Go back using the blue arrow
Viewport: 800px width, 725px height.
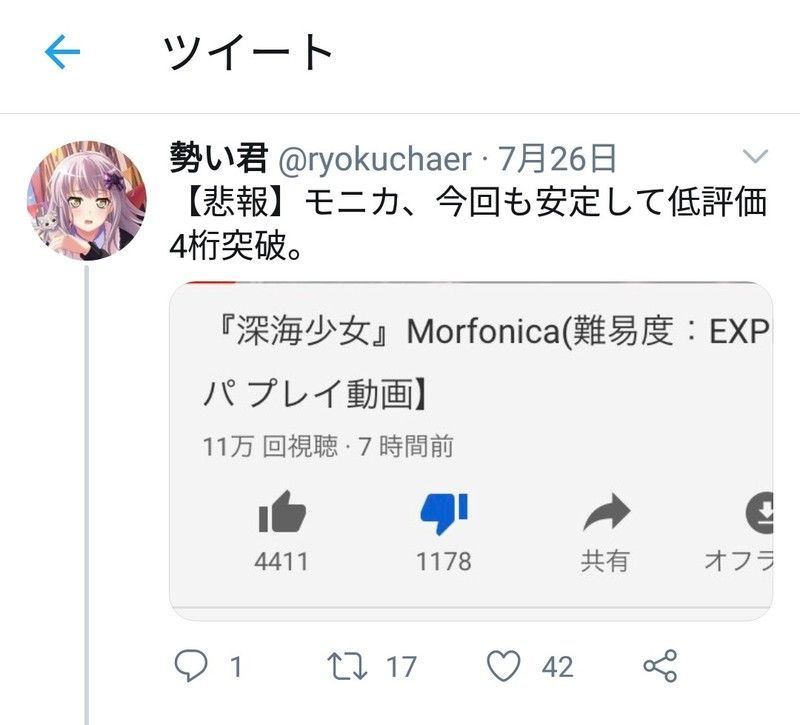[x=62, y=52]
